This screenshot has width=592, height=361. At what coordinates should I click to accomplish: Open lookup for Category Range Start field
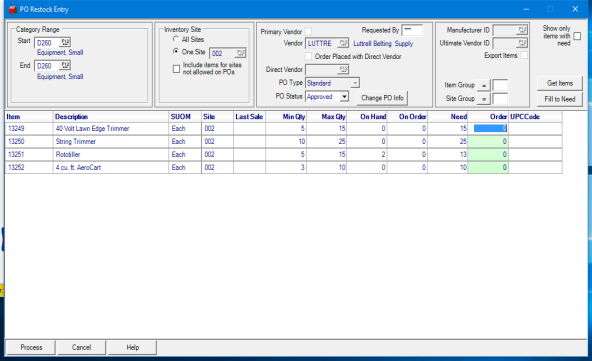pos(65,42)
